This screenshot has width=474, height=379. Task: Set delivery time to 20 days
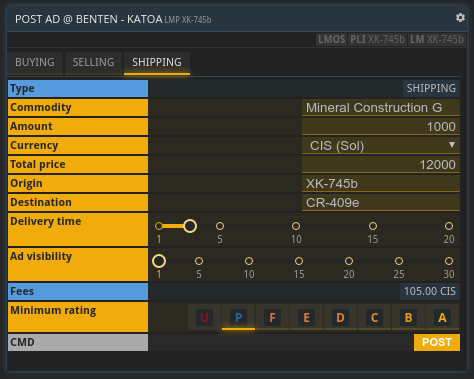(x=449, y=226)
